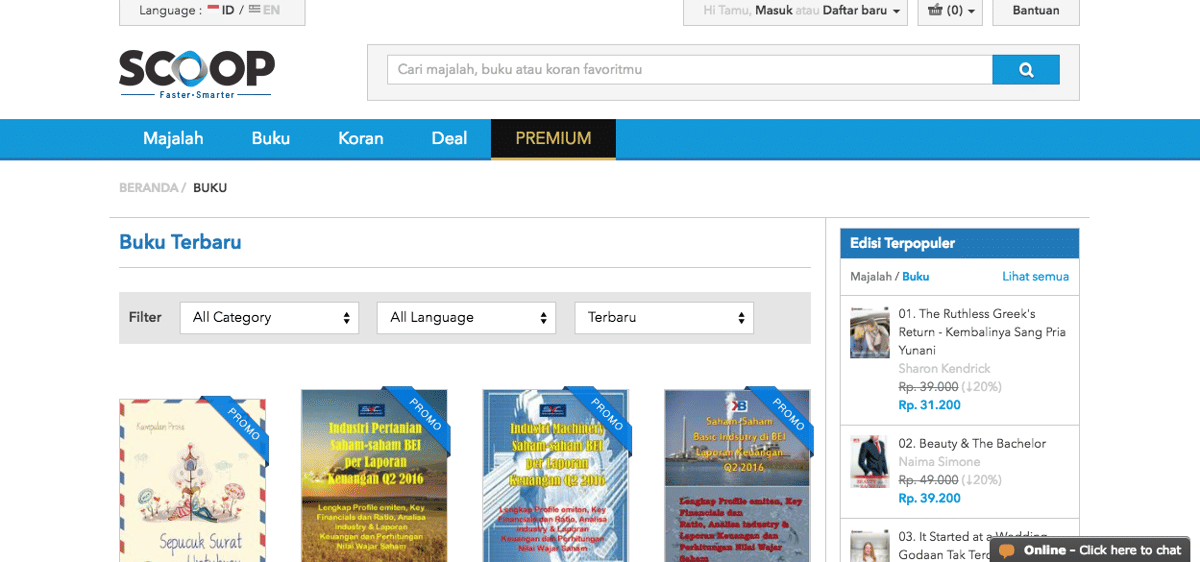The width and height of the screenshot is (1200, 562).
Task: Go to BERANDA breadcrumb link
Action: tap(148, 188)
